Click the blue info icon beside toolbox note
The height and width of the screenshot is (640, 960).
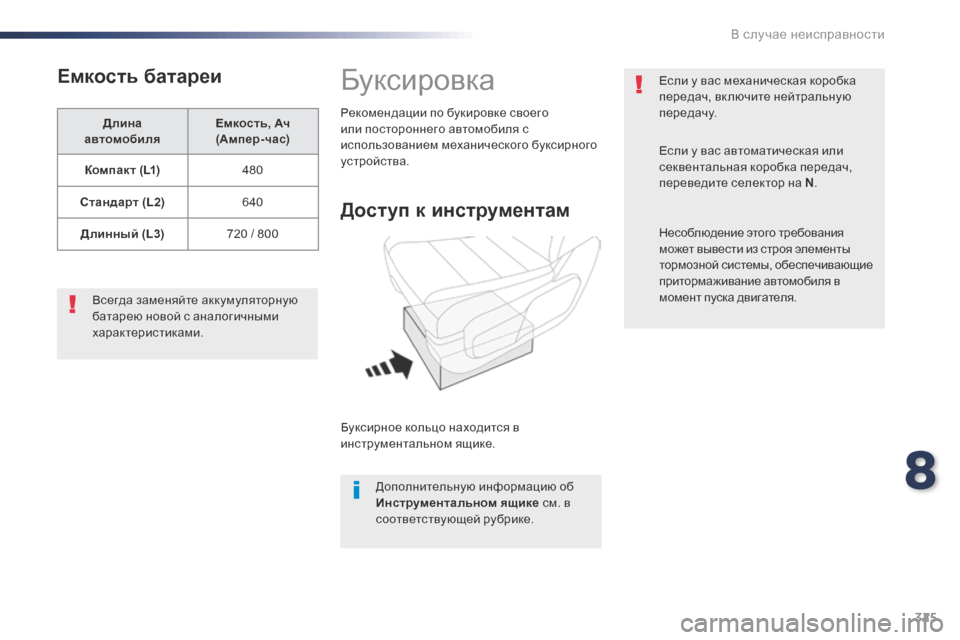[x=356, y=490]
